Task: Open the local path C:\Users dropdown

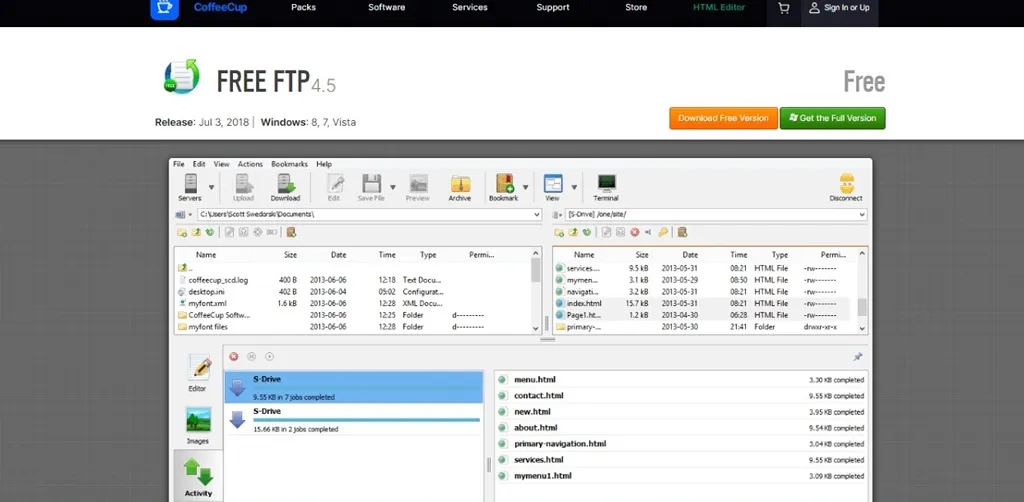Action: point(537,214)
